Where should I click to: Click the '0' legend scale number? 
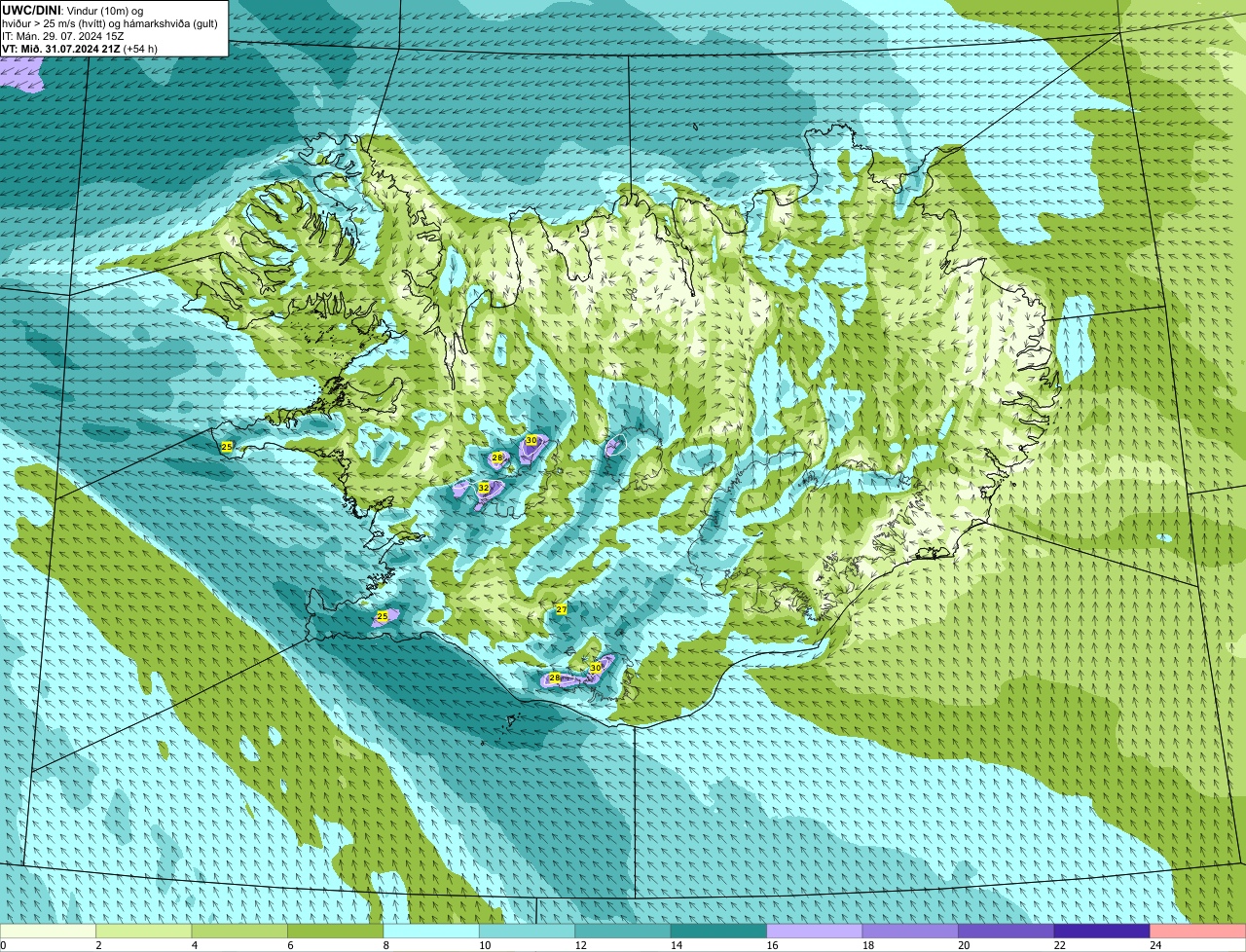point(3,945)
